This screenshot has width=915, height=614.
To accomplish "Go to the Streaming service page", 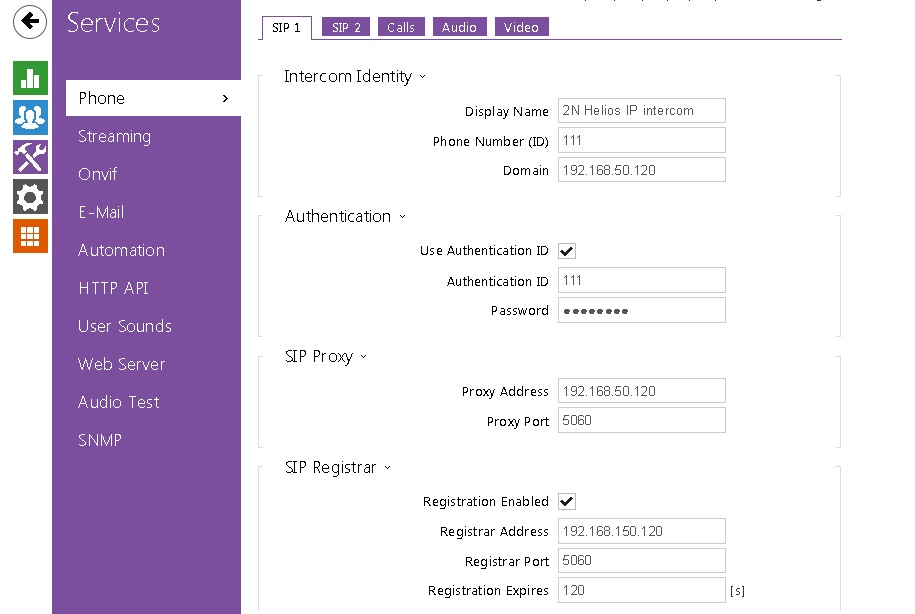I will 114,137.
